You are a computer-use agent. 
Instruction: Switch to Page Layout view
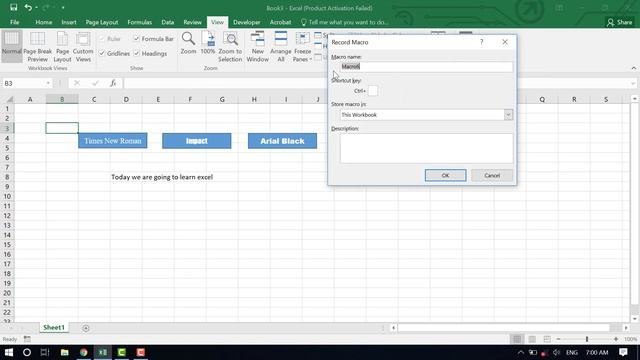tap(62, 46)
